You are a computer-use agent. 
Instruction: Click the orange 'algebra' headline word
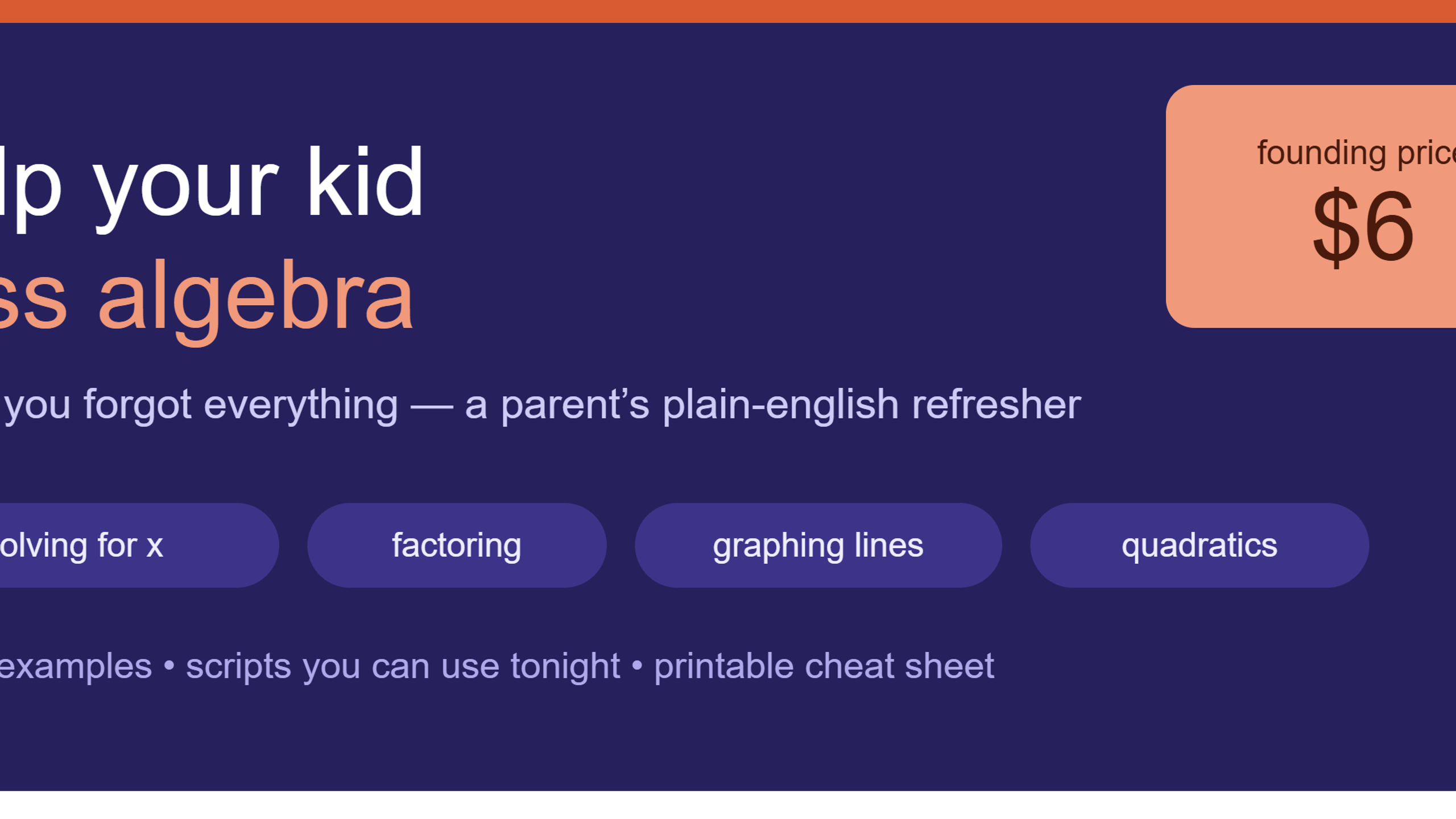point(256,299)
